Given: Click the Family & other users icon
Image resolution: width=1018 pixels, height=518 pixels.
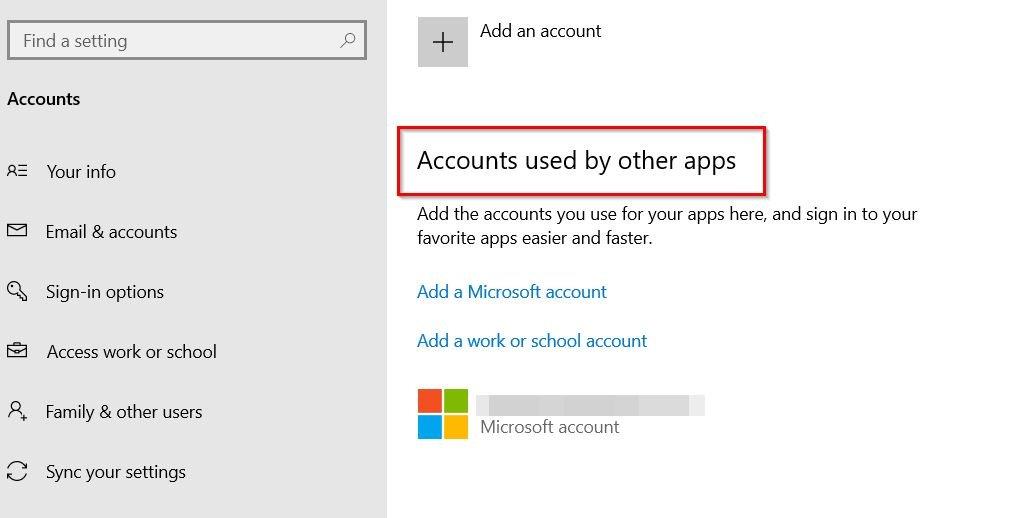Looking at the screenshot, I should pos(17,411).
